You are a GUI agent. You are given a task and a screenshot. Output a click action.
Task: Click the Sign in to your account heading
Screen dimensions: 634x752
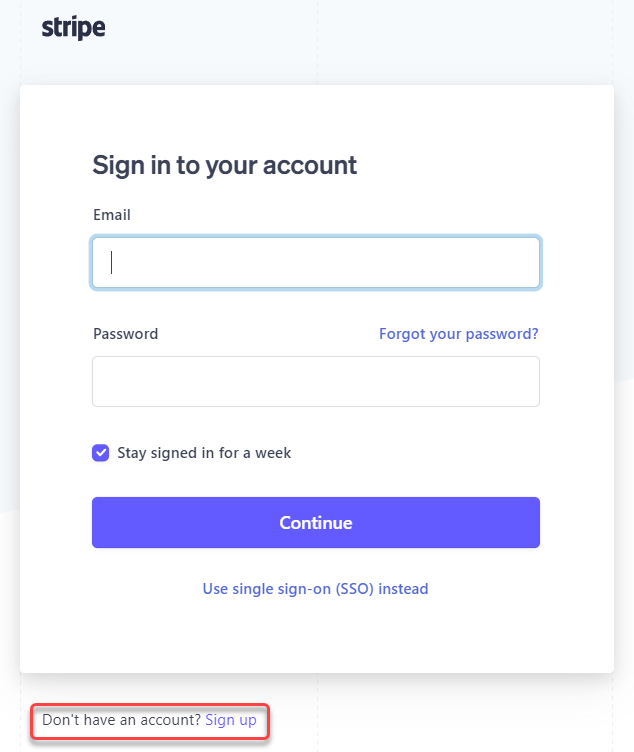(224, 166)
